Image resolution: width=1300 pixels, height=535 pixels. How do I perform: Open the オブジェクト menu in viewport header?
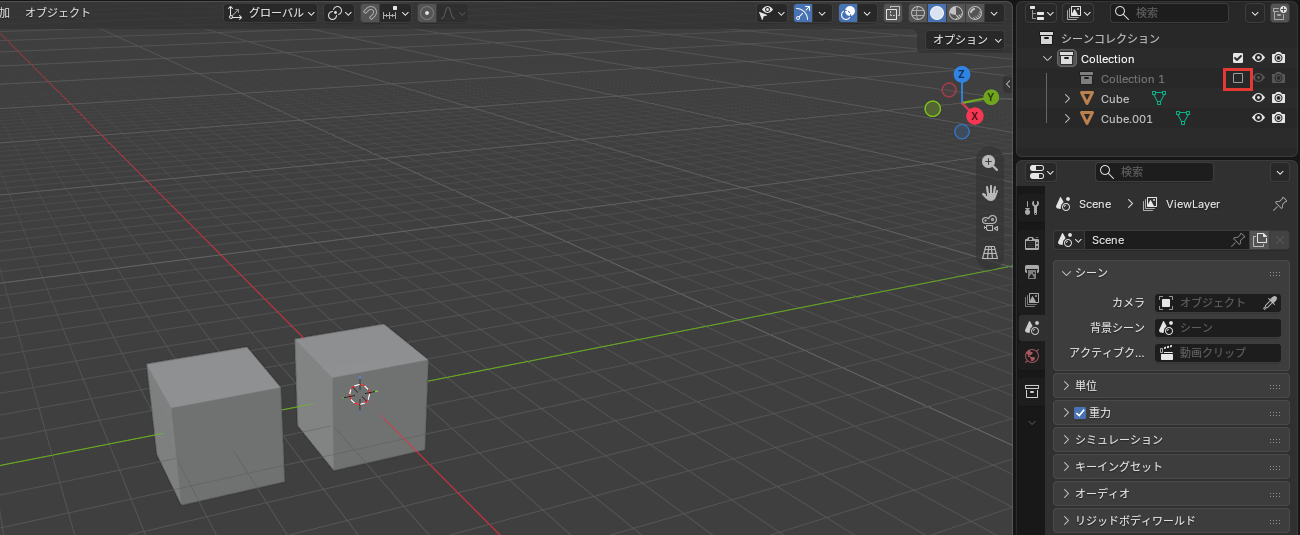tap(57, 13)
